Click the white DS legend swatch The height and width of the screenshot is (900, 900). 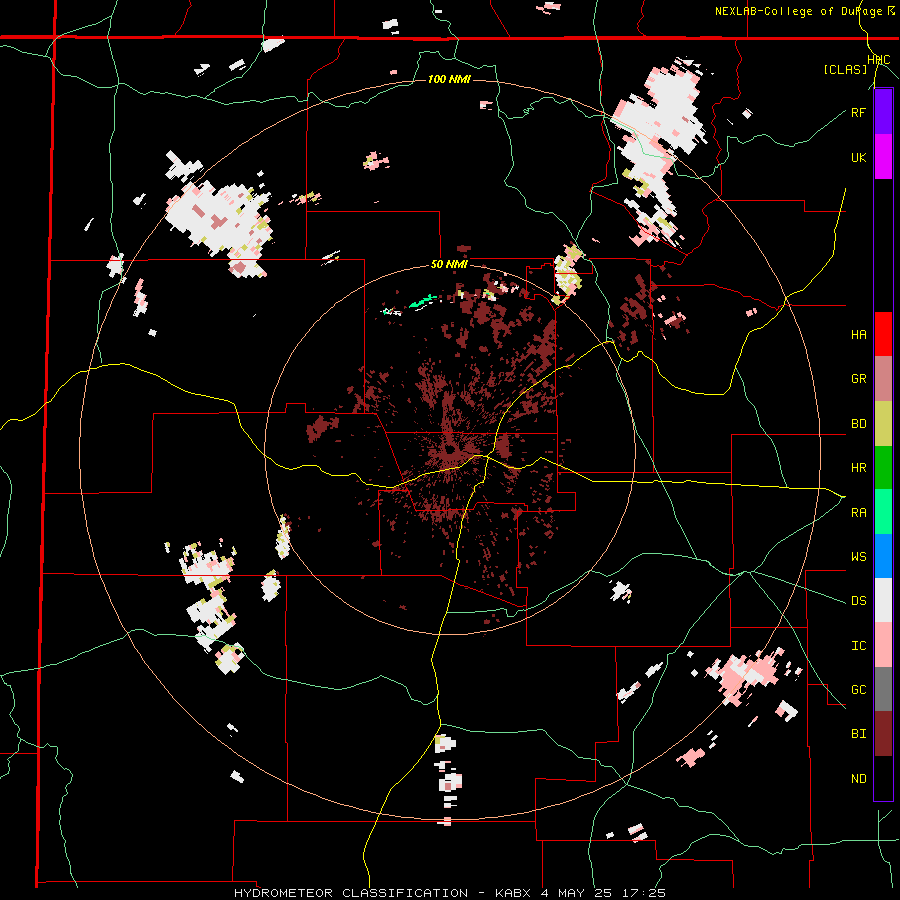click(x=883, y=600)
